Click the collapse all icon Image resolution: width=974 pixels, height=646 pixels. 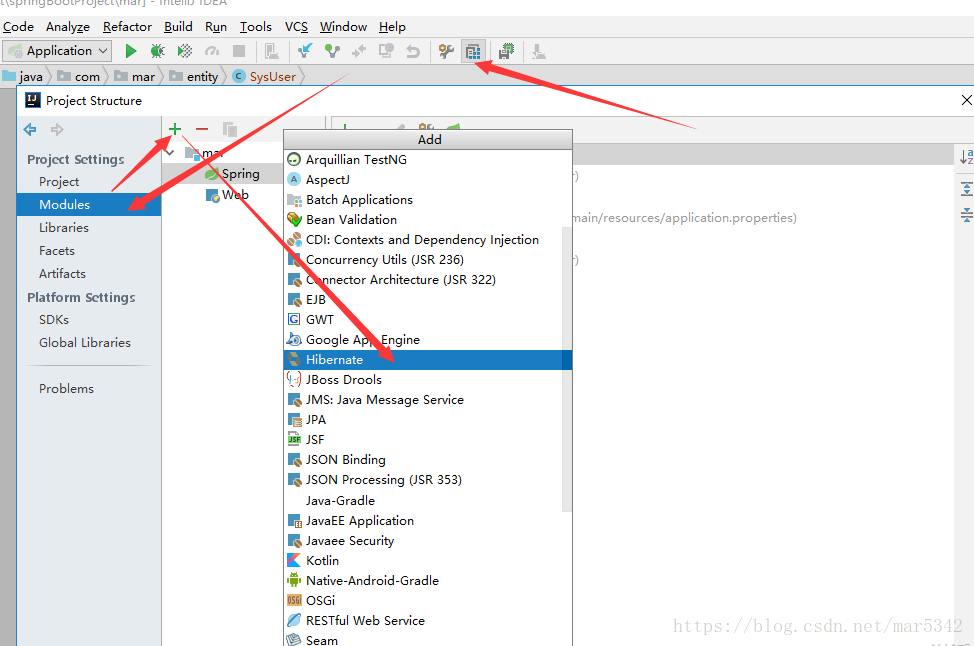tap(967, 216)
